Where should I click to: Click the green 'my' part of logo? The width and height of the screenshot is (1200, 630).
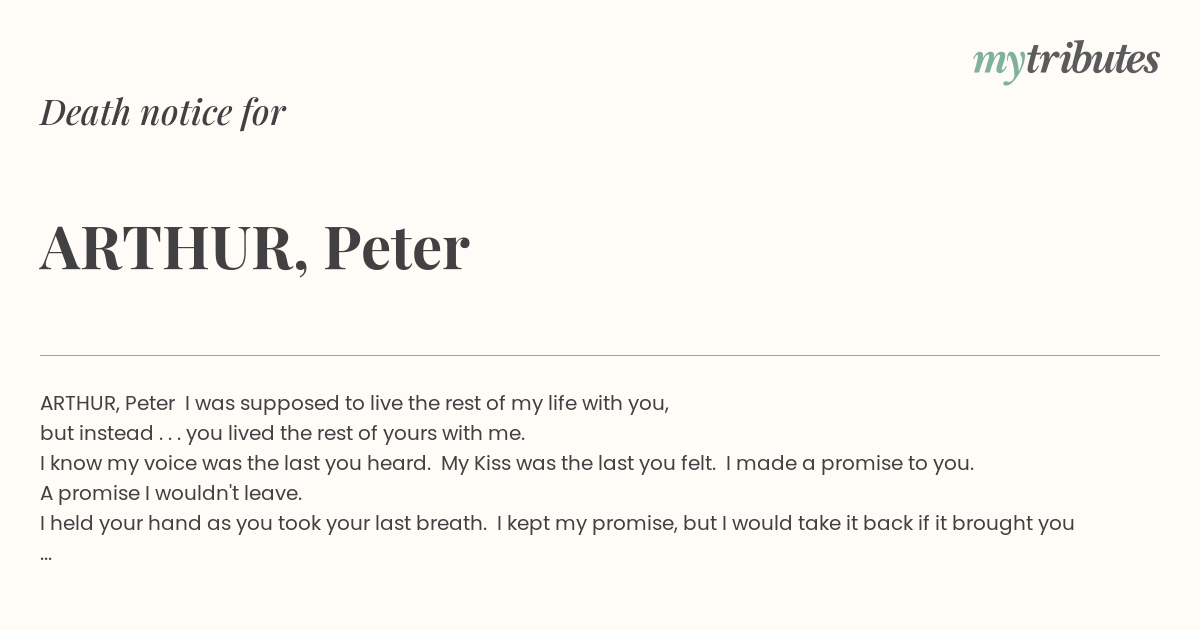coord(998,63)
